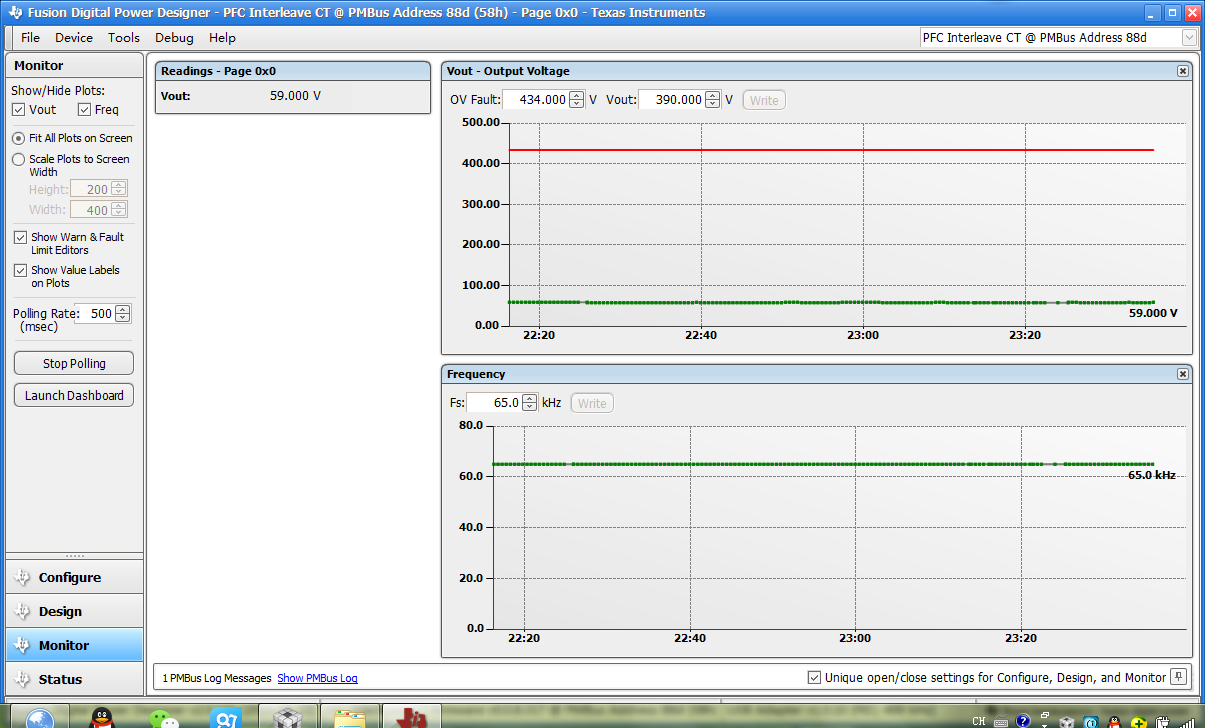The image size is (1205, 728).
Task: Toggle the Freq plot checkbox
Action: [84, 110]
